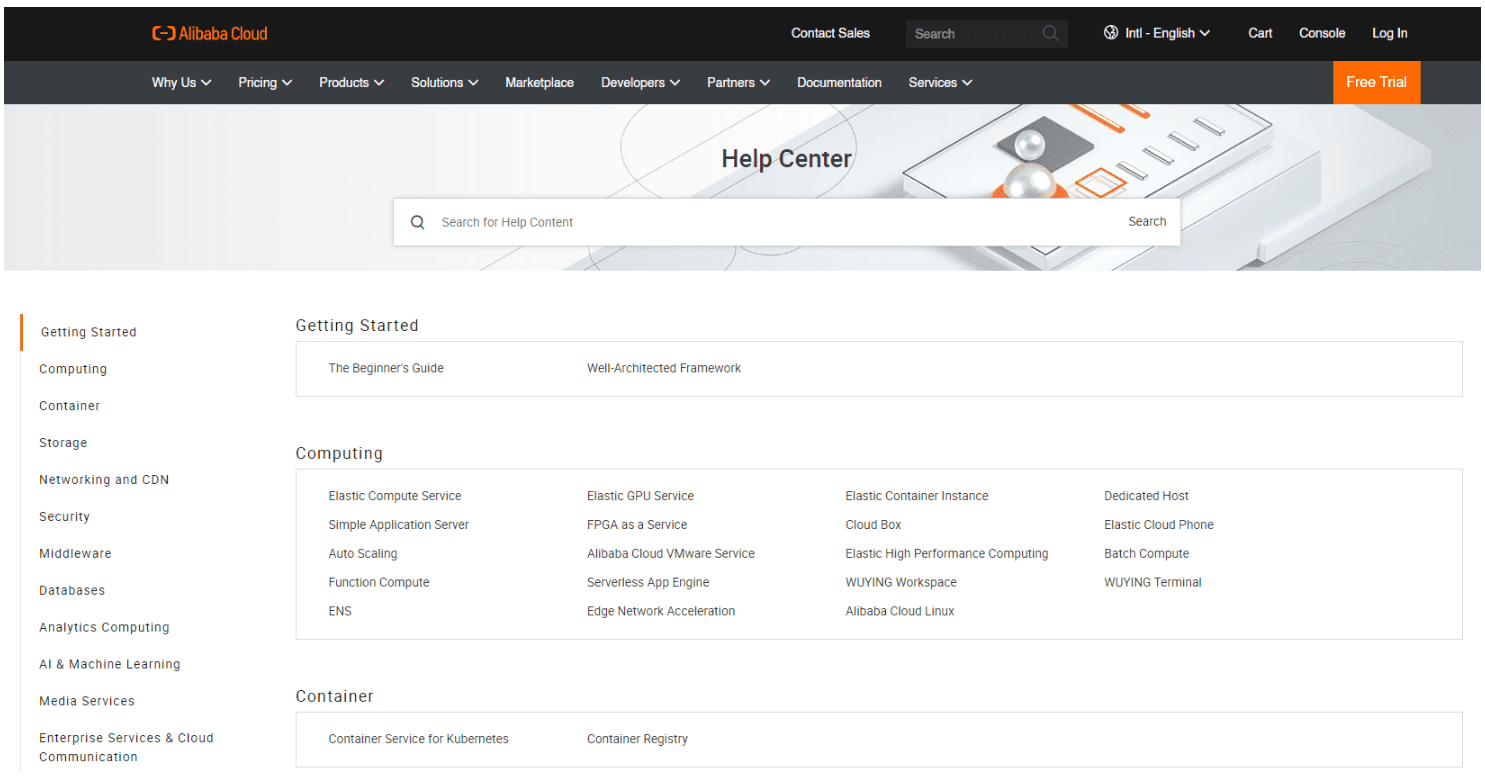Image resolution: width=1485 pixels, height=777 pixels.
Task: Open WUYING Workspace link
Action: tap(901, 583)
